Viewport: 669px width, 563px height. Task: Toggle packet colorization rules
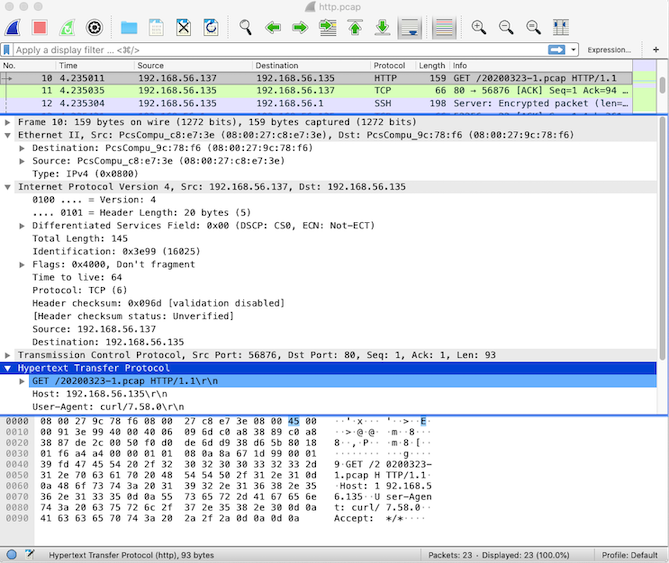[444, 28]
